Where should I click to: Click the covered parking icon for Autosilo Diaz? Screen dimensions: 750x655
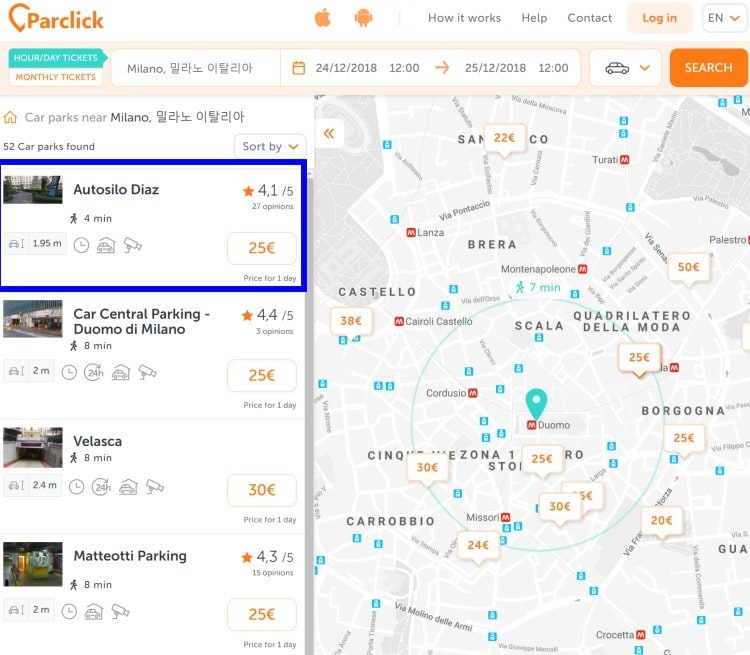(x=106, y=245)
